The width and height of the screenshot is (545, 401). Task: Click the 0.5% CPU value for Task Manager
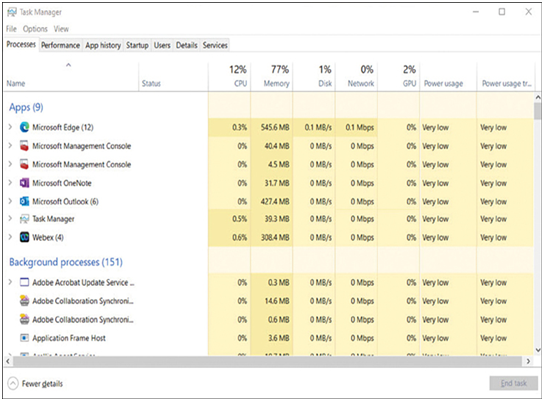pos(239,219)
